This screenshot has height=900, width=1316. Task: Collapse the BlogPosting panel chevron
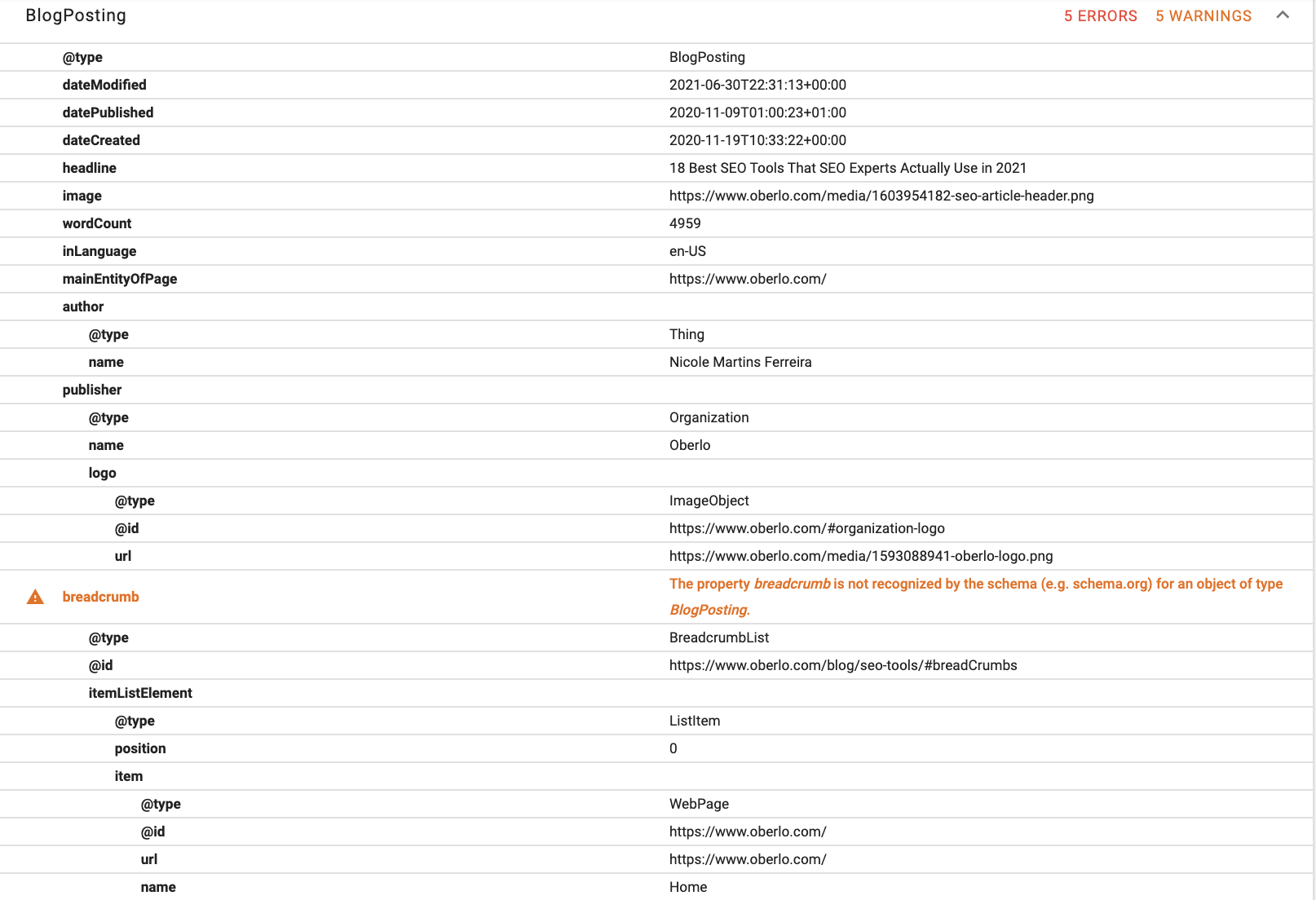1283,15
